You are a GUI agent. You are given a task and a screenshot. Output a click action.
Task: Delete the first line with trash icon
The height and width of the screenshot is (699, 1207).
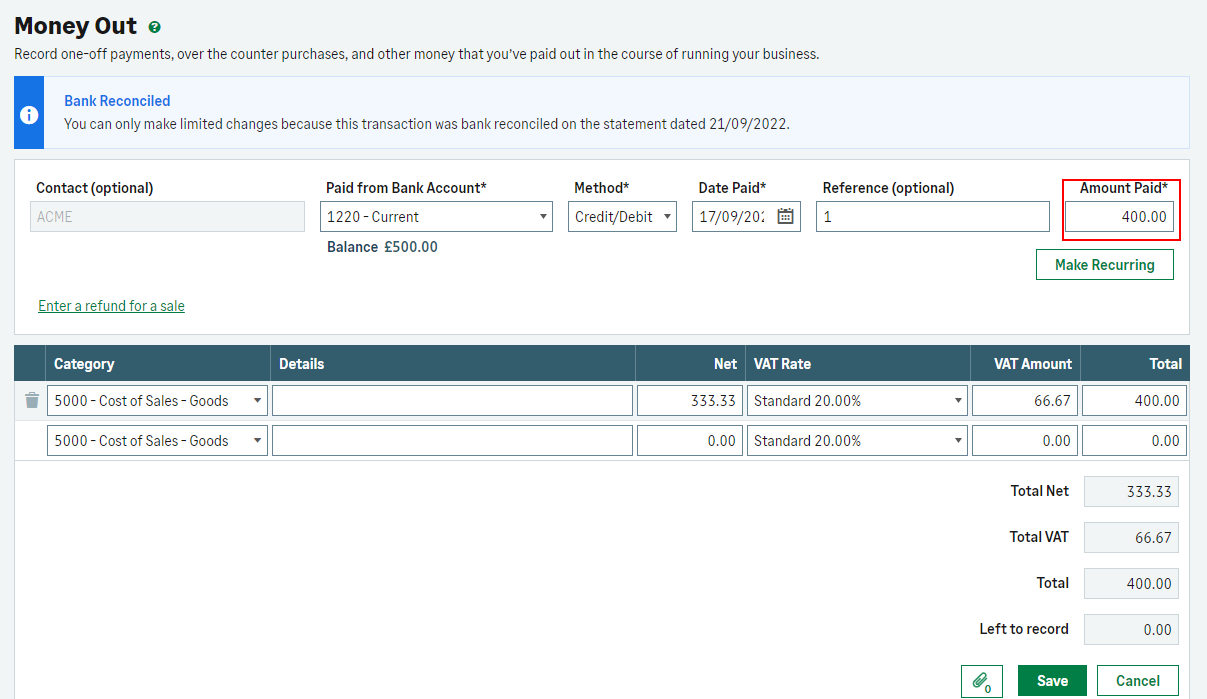32,401
